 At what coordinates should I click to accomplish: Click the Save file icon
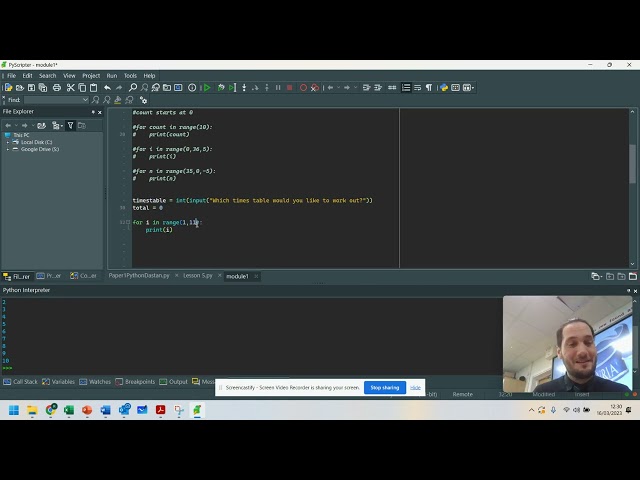(31, 87)
